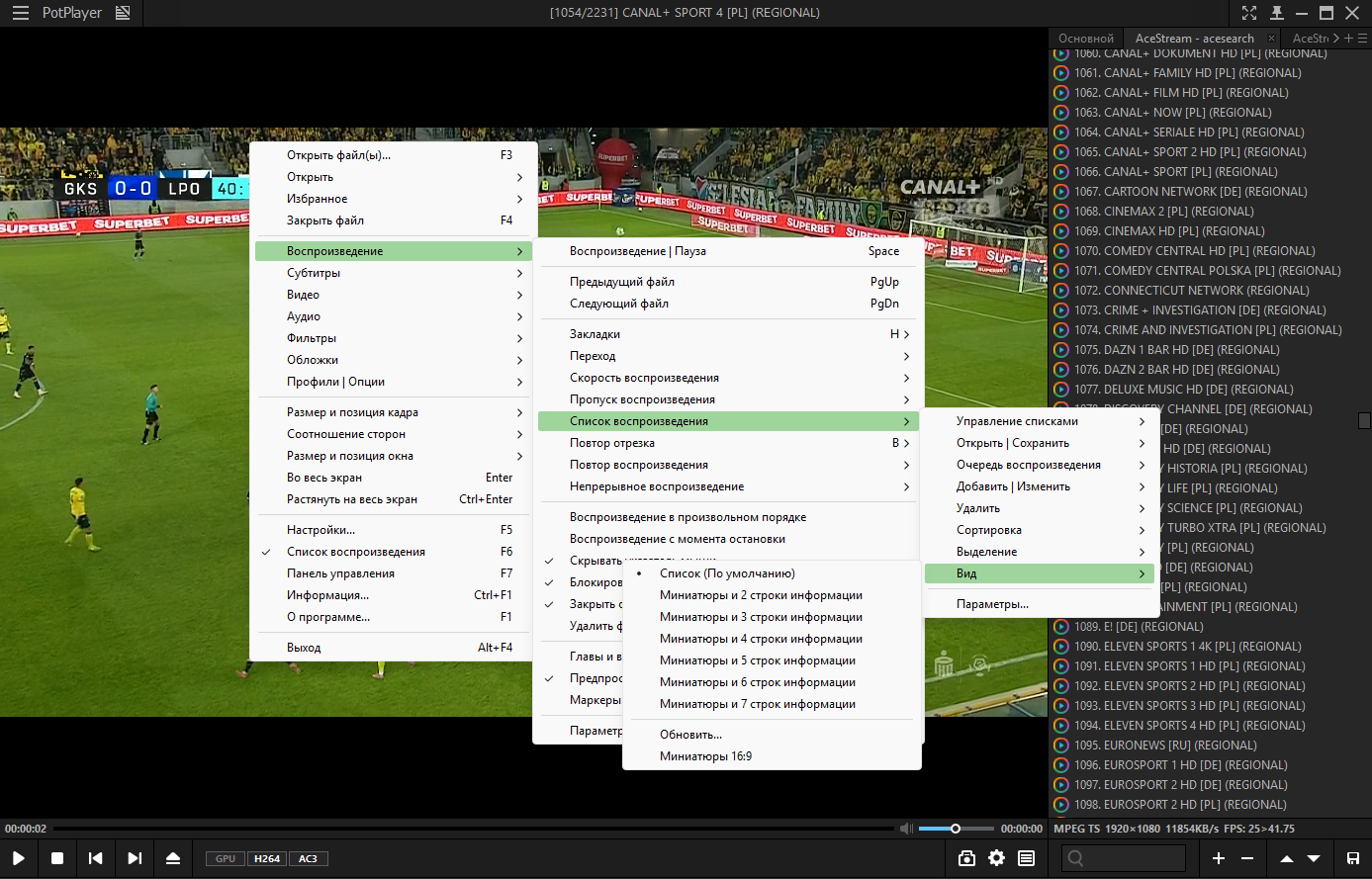1372x879 pixels.
Task: Click the eject/open file icon
Action: 173,858
